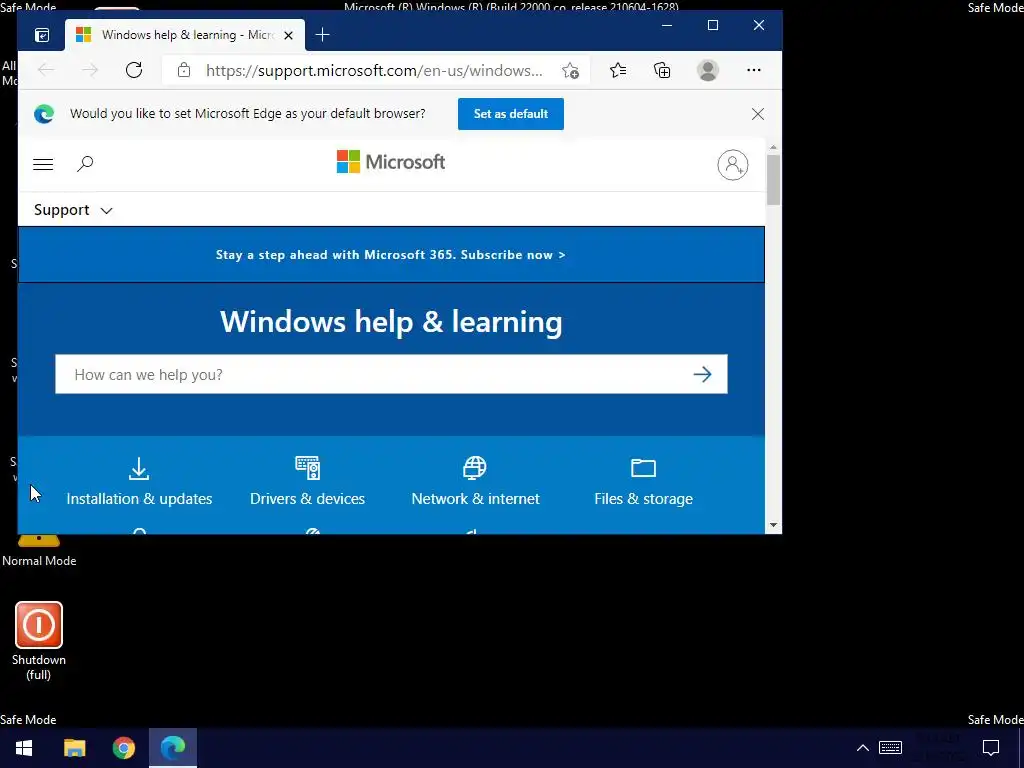The height and width of the screenshot is (768, 1024).
Task: Sign in with the account icon
Action: coord(733,165)
